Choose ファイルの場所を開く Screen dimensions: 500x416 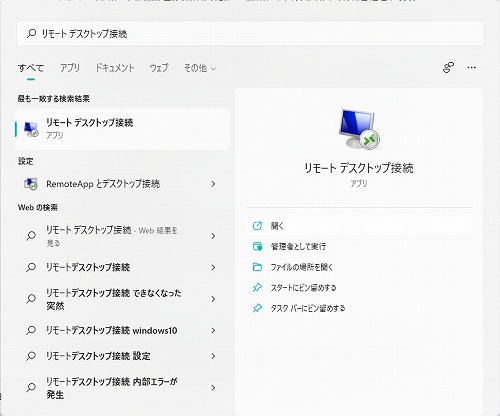pos(359,267)
